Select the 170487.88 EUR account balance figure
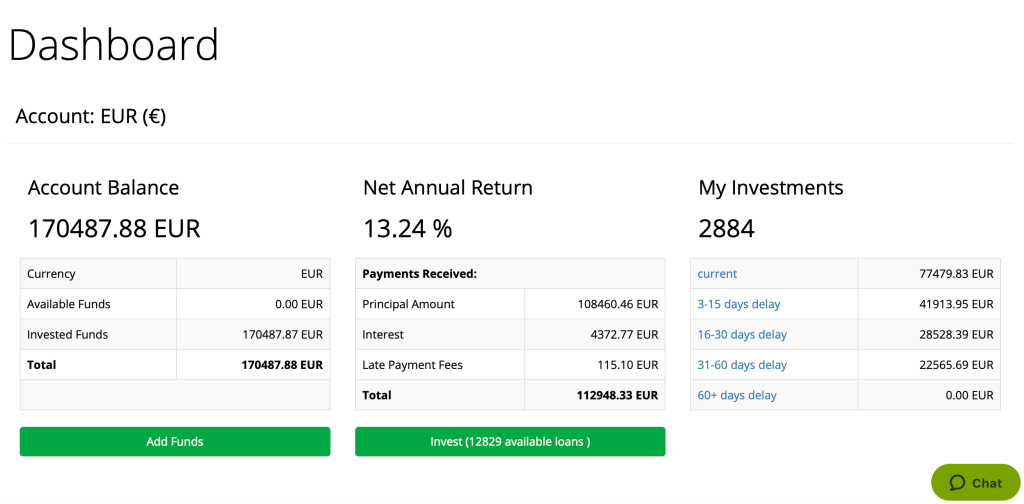The image size is (1024, 504). tap(114, 229)
